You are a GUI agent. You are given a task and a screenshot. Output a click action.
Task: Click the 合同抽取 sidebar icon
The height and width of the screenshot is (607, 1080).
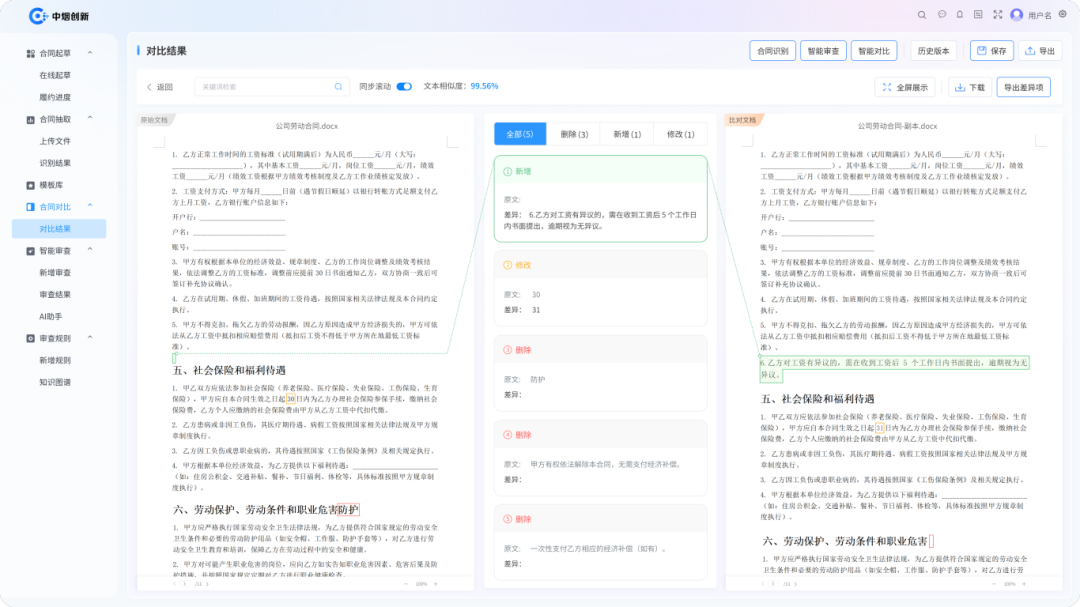coord(30,119)
